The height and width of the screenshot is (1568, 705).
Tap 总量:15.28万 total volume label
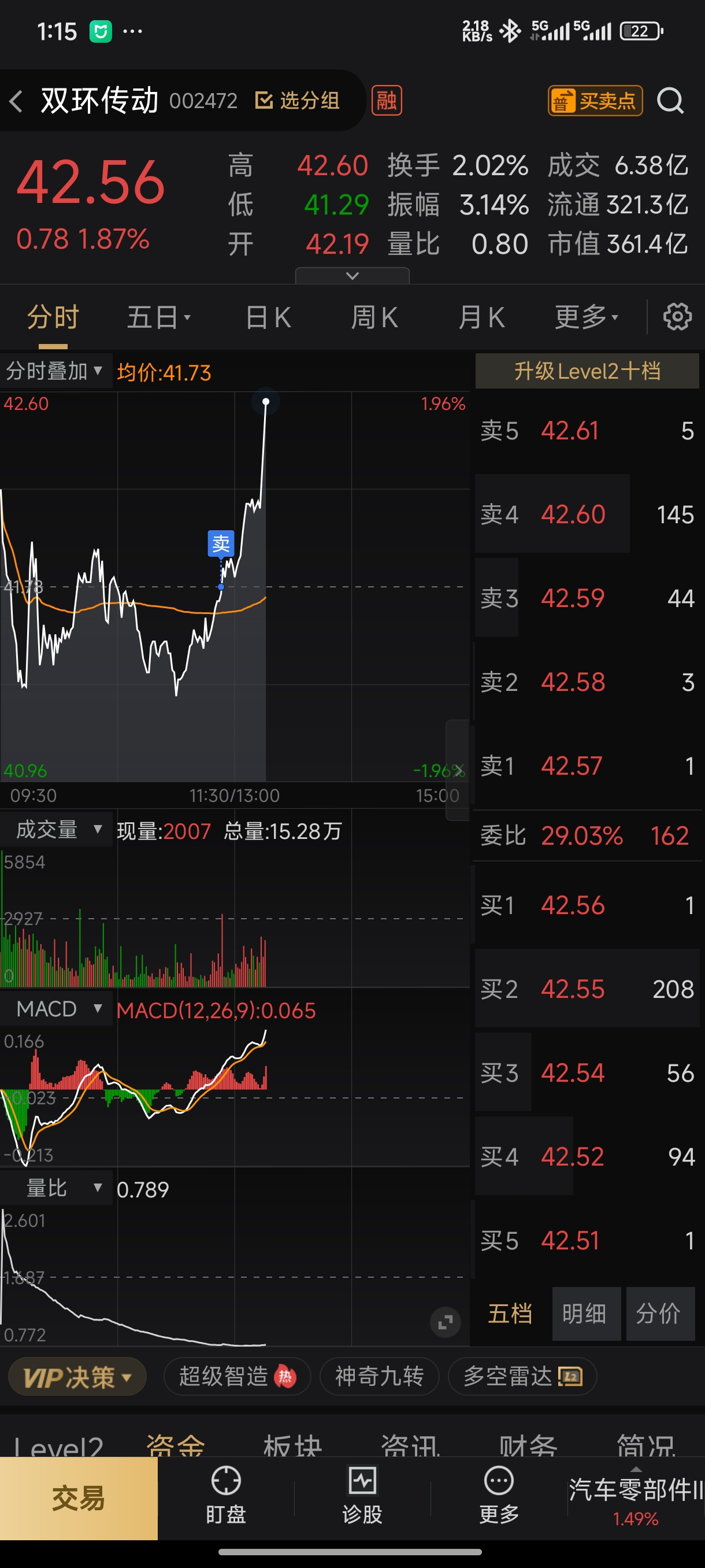(x=283, y=831)
